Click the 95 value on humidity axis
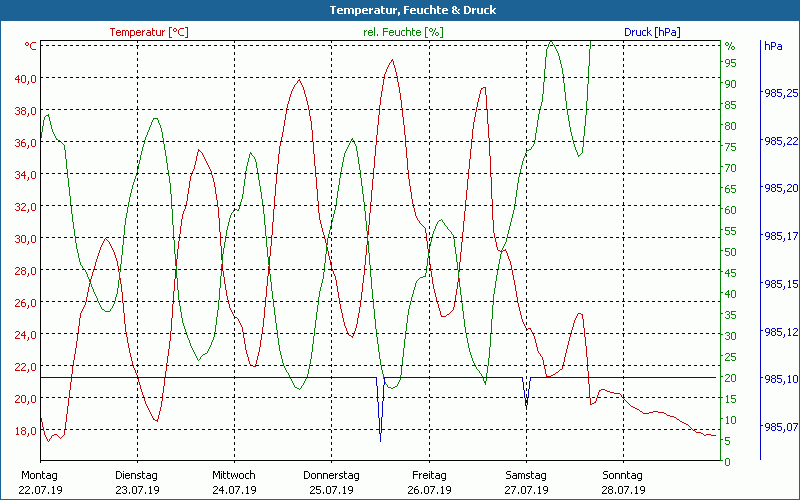The width and height of the screenshot is (800, 500). click(730, 62)
